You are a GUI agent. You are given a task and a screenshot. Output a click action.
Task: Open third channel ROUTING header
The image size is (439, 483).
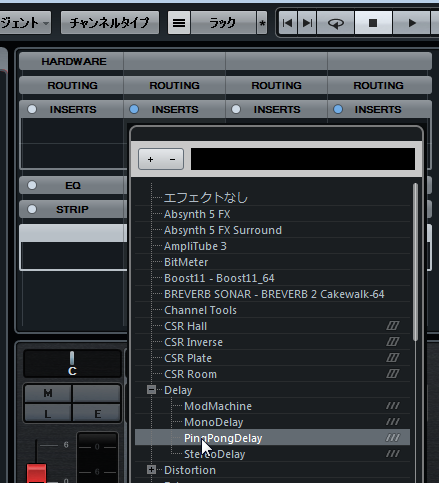(x=276, y=85)
